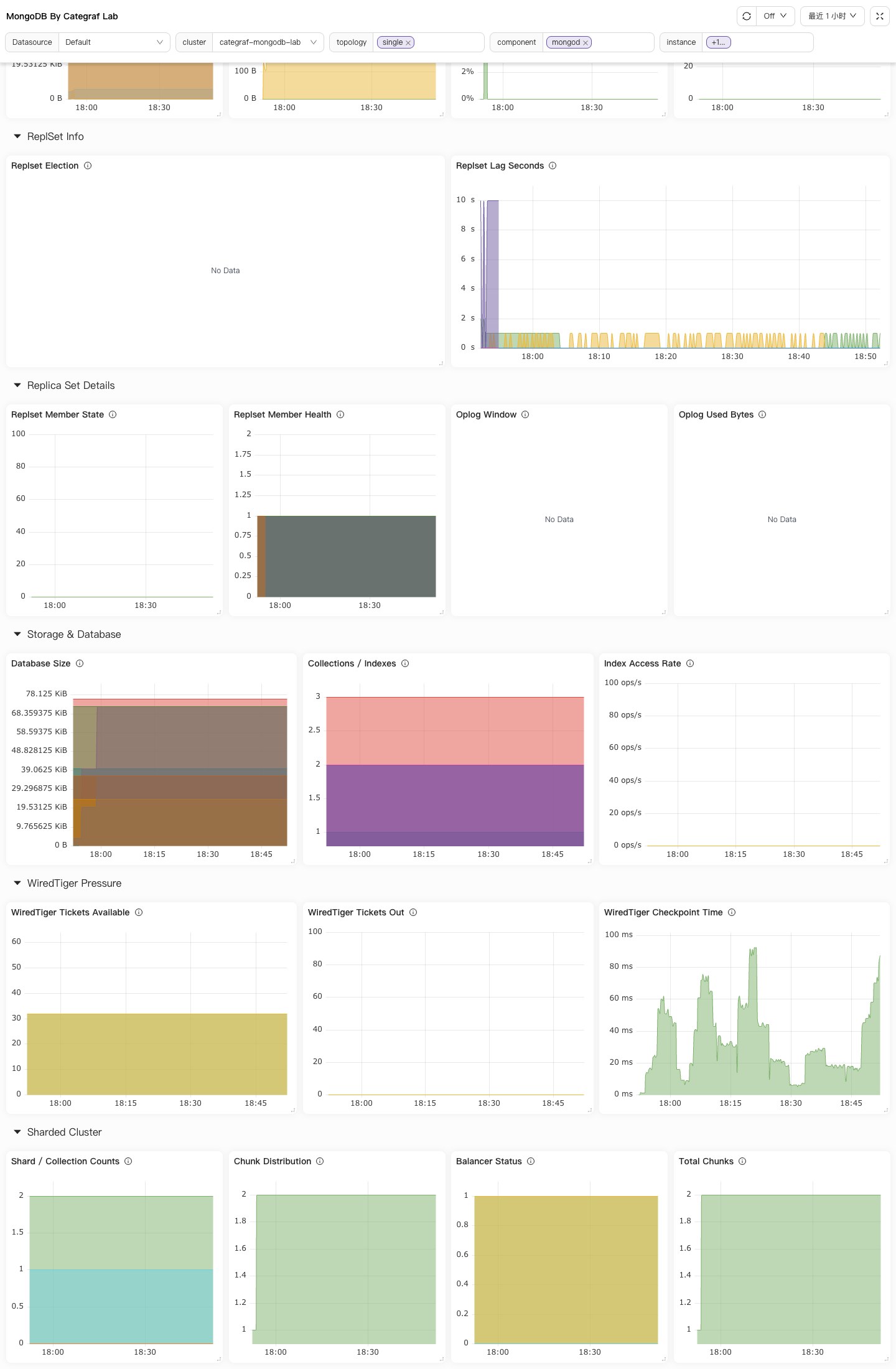Click info icon beside Oplog Window
Viewport: 896px width, 1369px height.
[x=525, y=414]
